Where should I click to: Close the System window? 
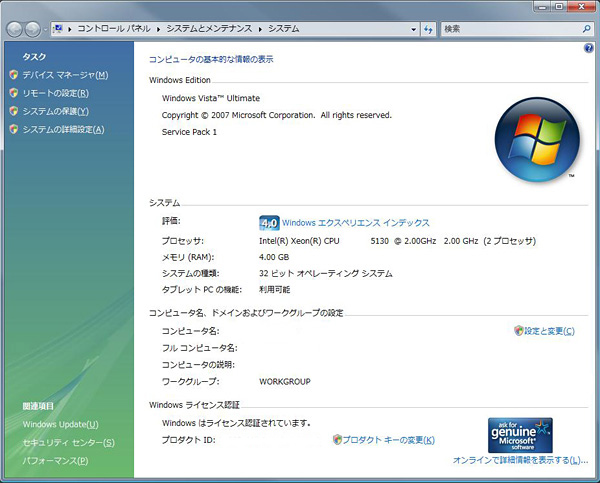[x=582, y=7]
